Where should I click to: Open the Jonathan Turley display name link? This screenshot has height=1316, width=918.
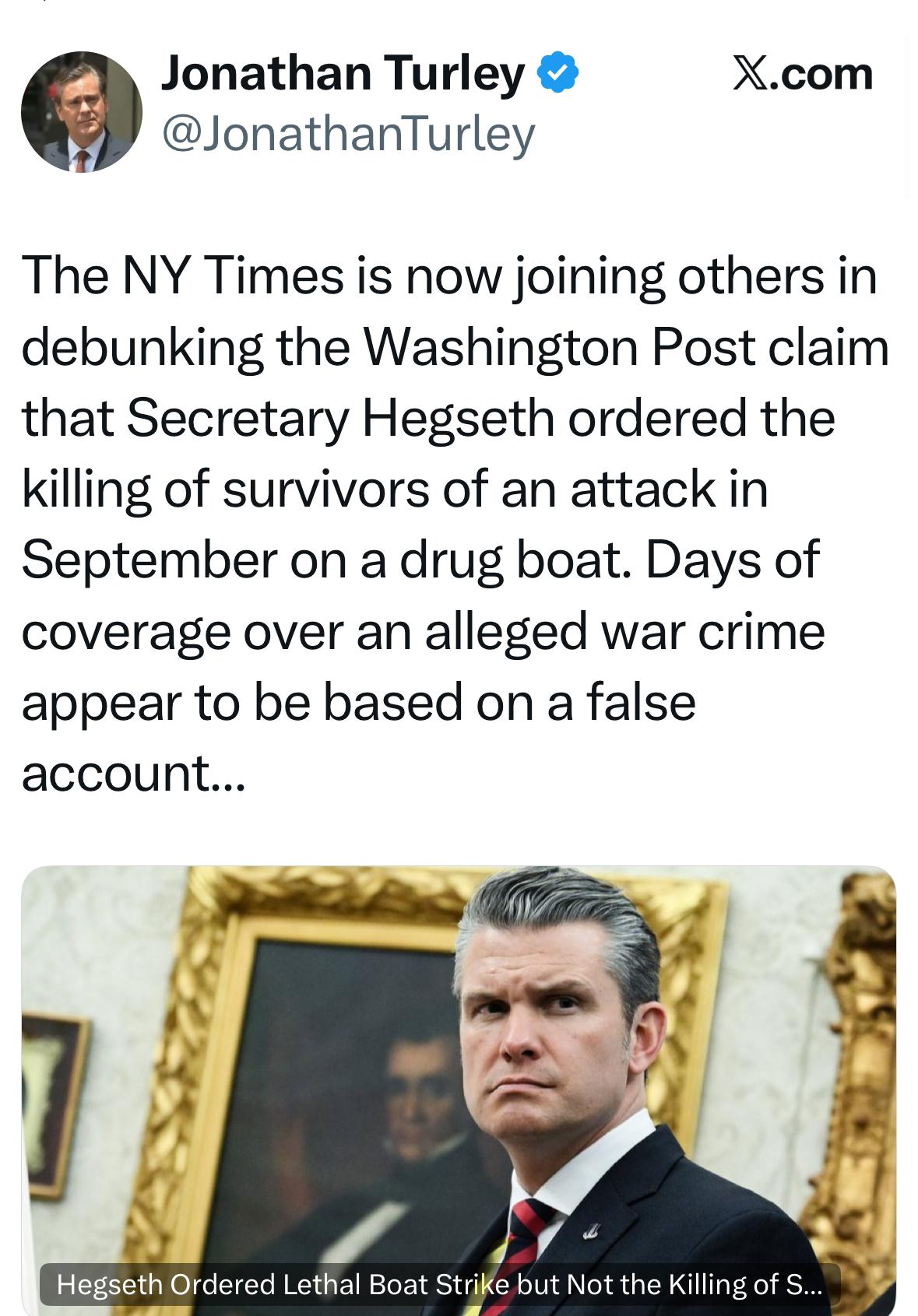click(343, 73)
